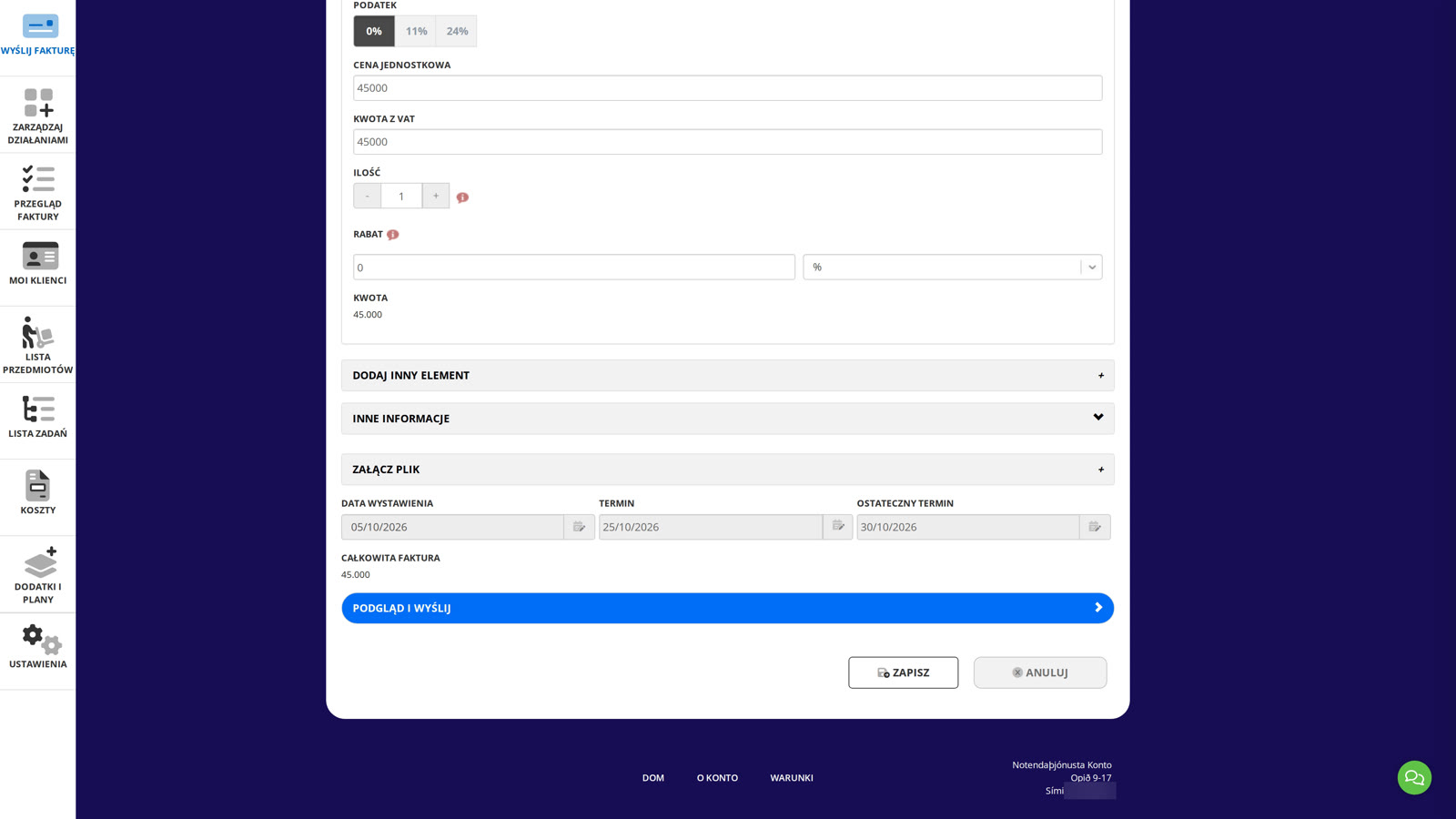Click the Zapisz button
This screenshot has height=819, width=1456.
903,672
